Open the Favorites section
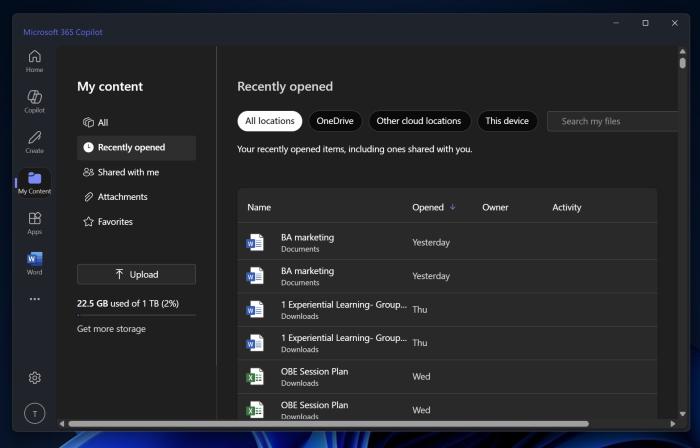Viewport: 700px width, 448px height. (114, 222)
